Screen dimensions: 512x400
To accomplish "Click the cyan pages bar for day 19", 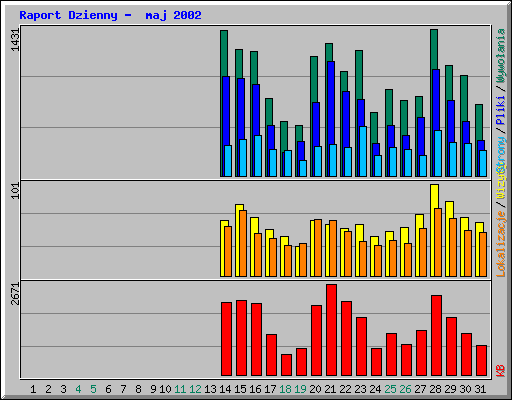I will coord(303,168).
